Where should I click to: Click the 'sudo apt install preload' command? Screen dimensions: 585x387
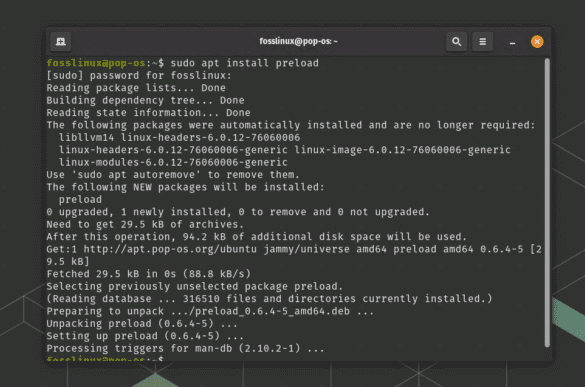[244, 63]
